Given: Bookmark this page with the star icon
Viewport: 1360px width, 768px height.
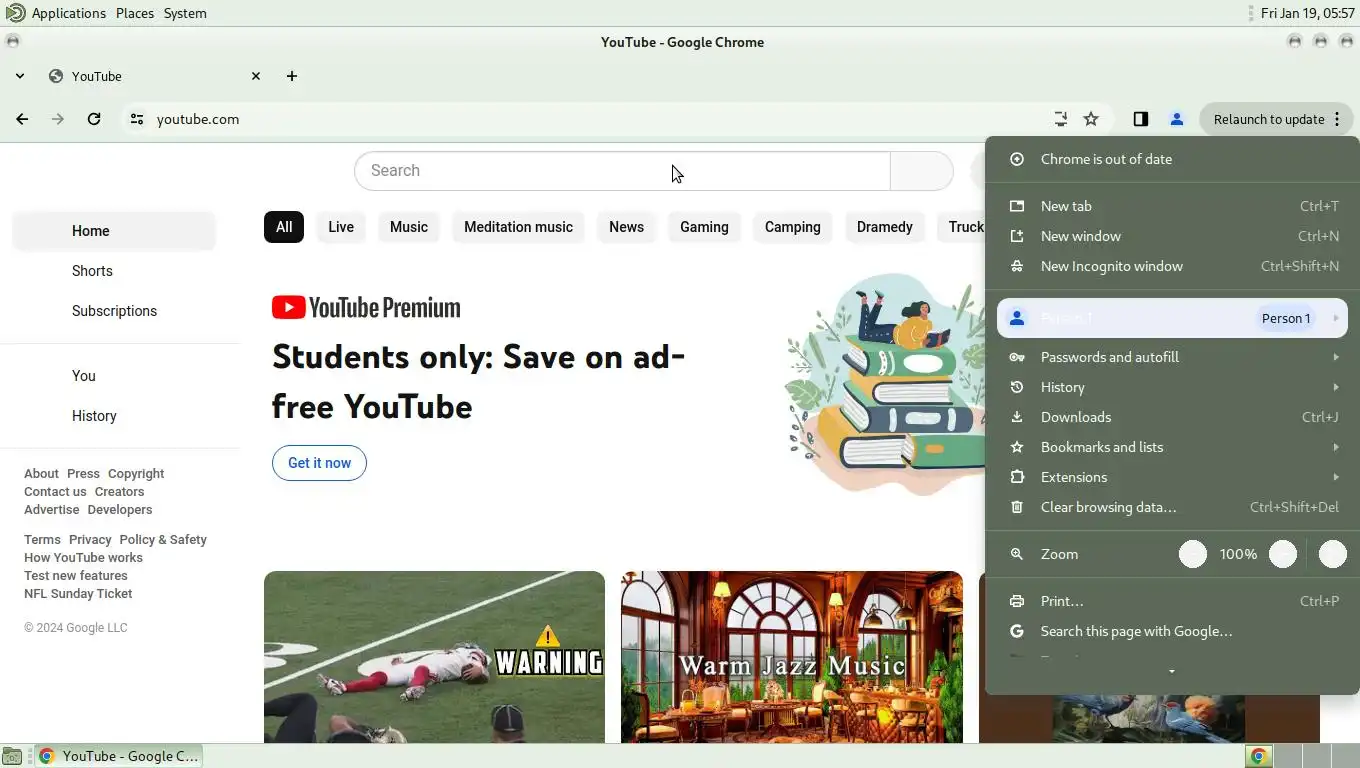Looking at the screenshot, I should pos(1091,119).
